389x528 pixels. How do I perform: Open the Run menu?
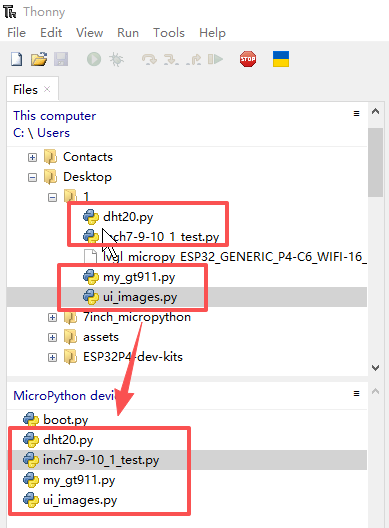[128, 33]
